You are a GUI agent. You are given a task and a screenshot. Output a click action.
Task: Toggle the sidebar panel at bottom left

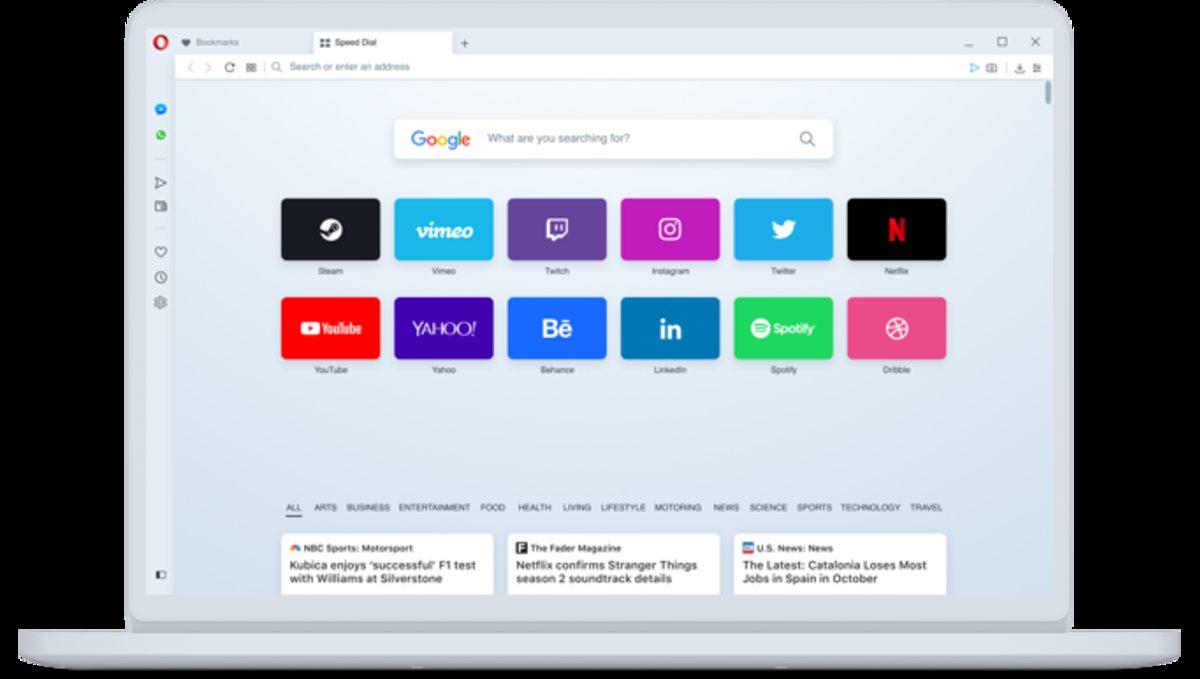(160, 574)
